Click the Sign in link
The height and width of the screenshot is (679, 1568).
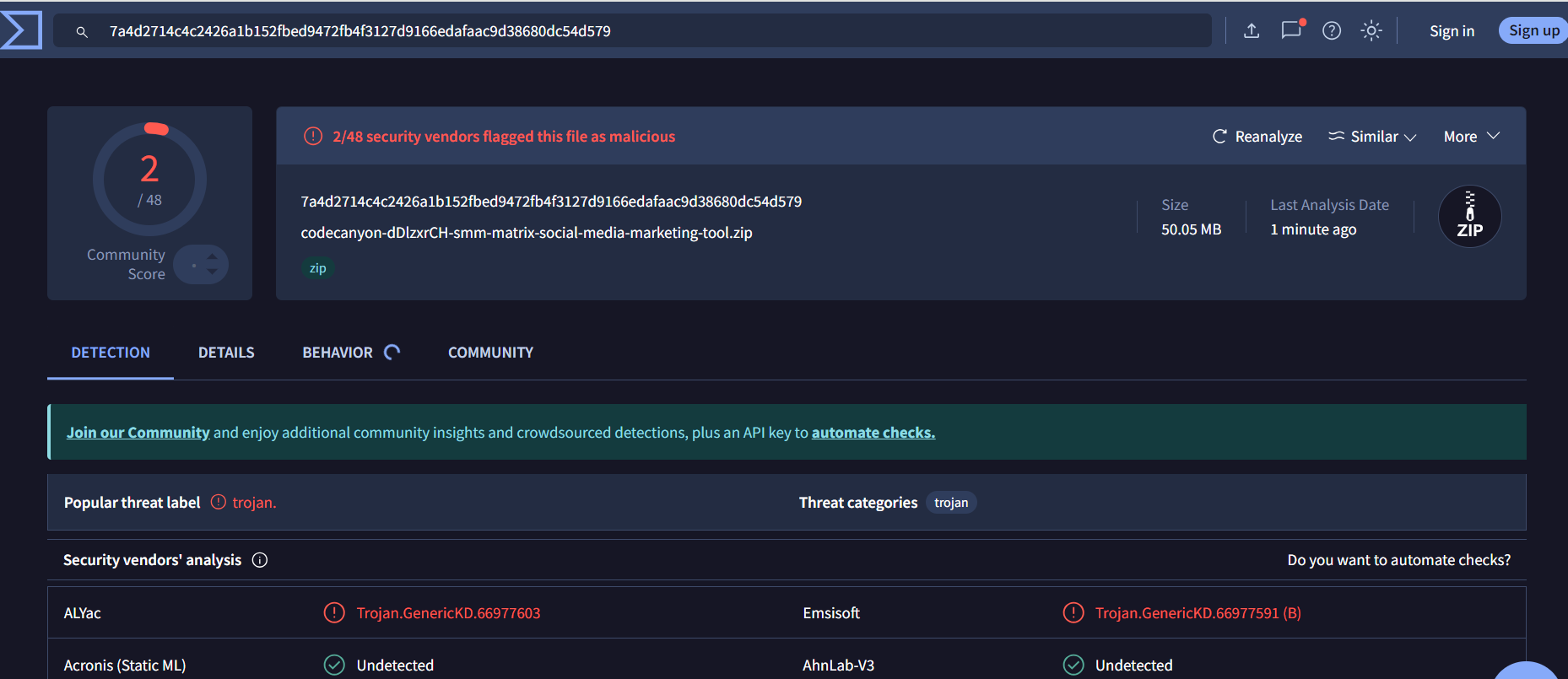pos(1452,31)
